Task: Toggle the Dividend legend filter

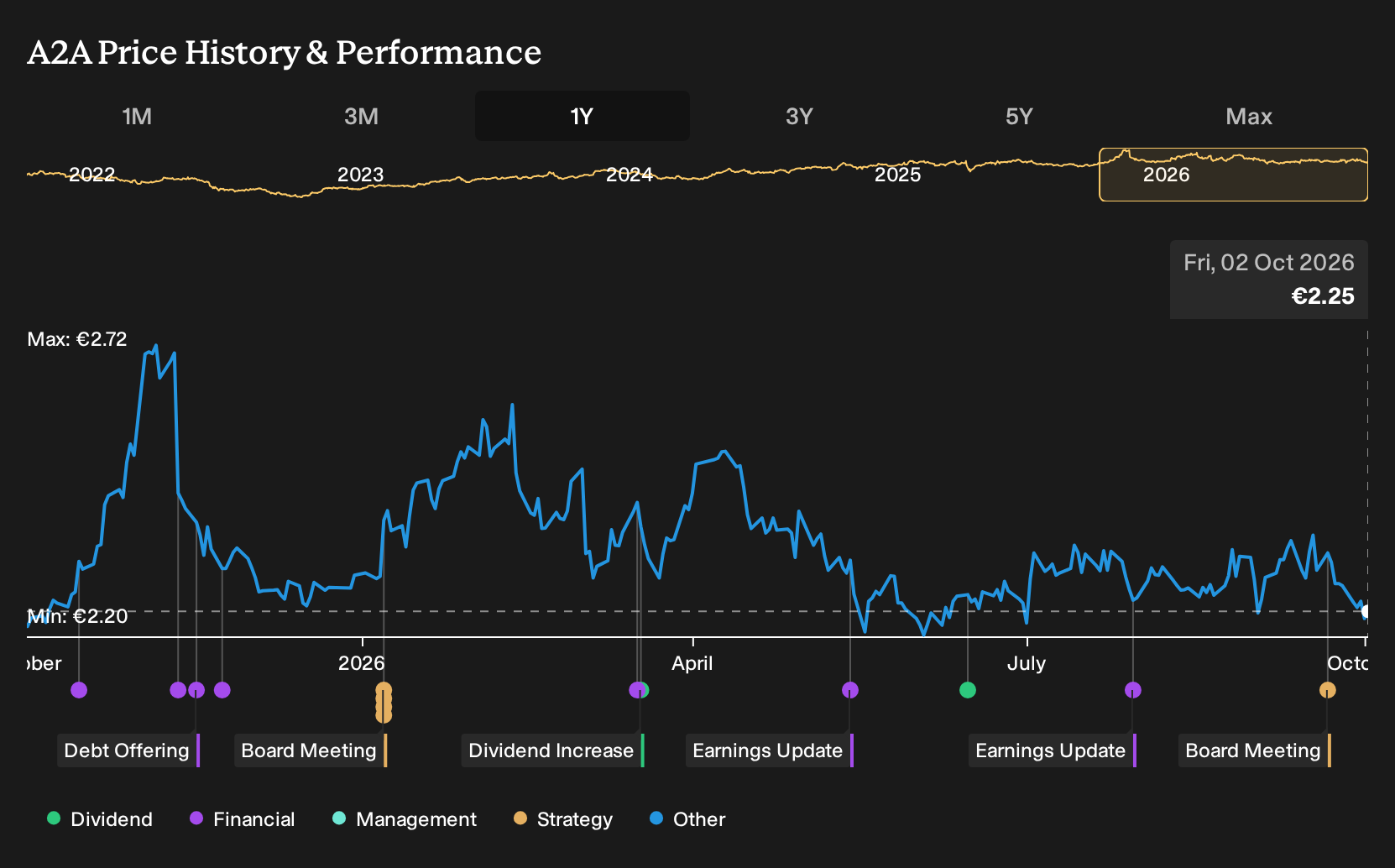Action: (x=100, y=819)
